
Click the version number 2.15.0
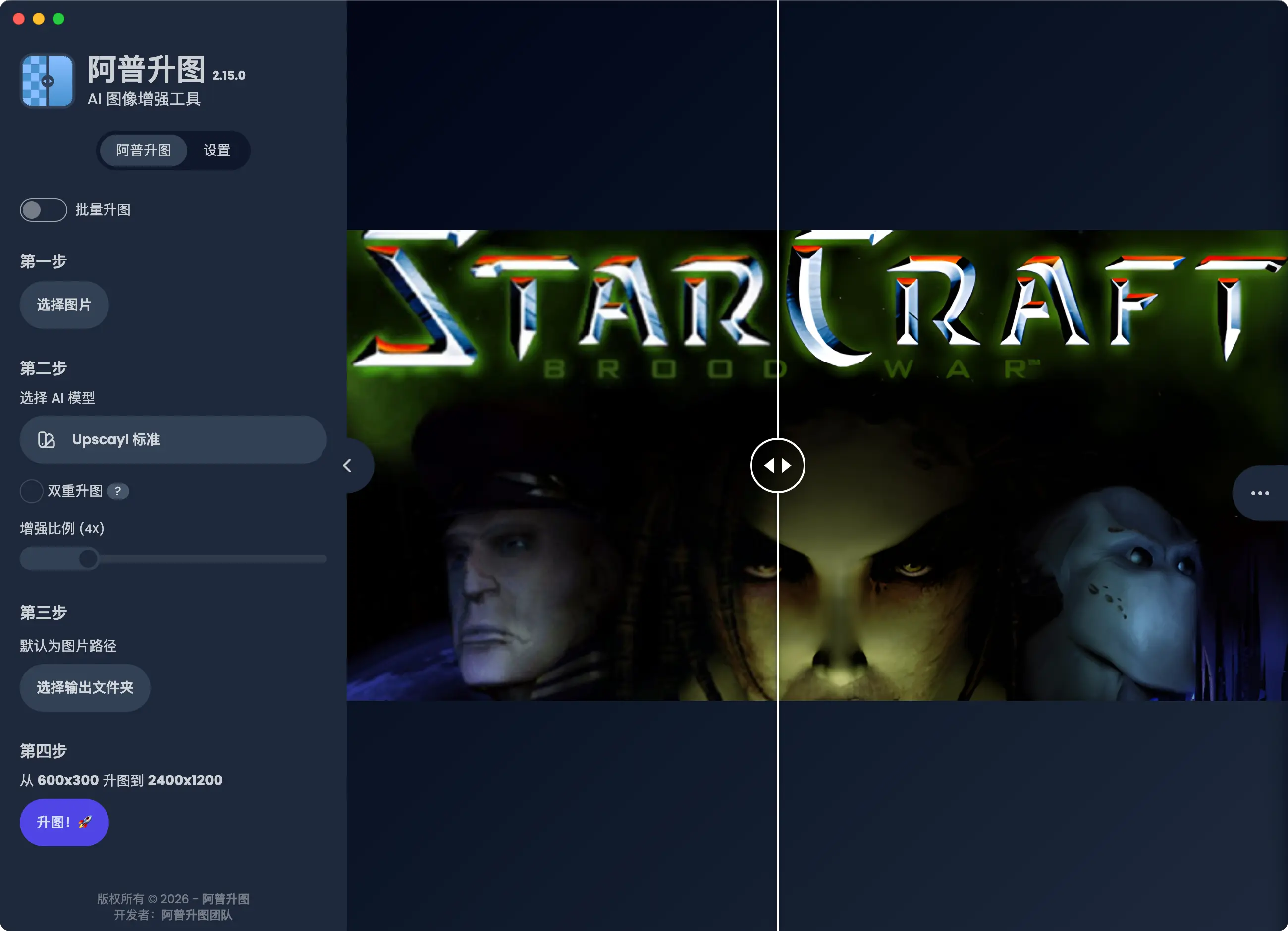pos(229,75)
